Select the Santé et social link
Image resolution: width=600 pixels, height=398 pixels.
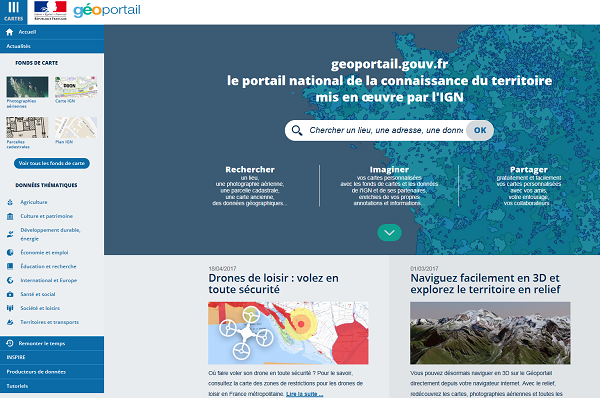(x=38, y=294)
